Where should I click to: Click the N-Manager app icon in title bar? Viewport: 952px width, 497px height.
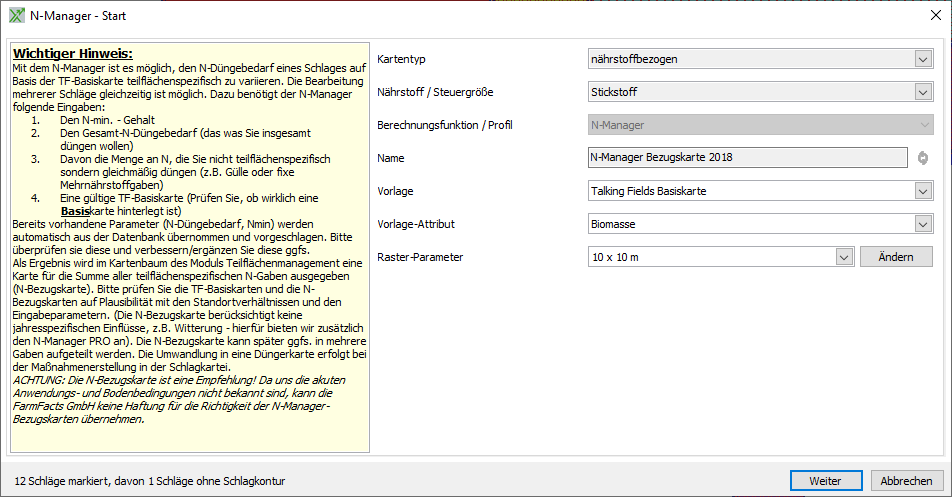[x=16, y=17]
